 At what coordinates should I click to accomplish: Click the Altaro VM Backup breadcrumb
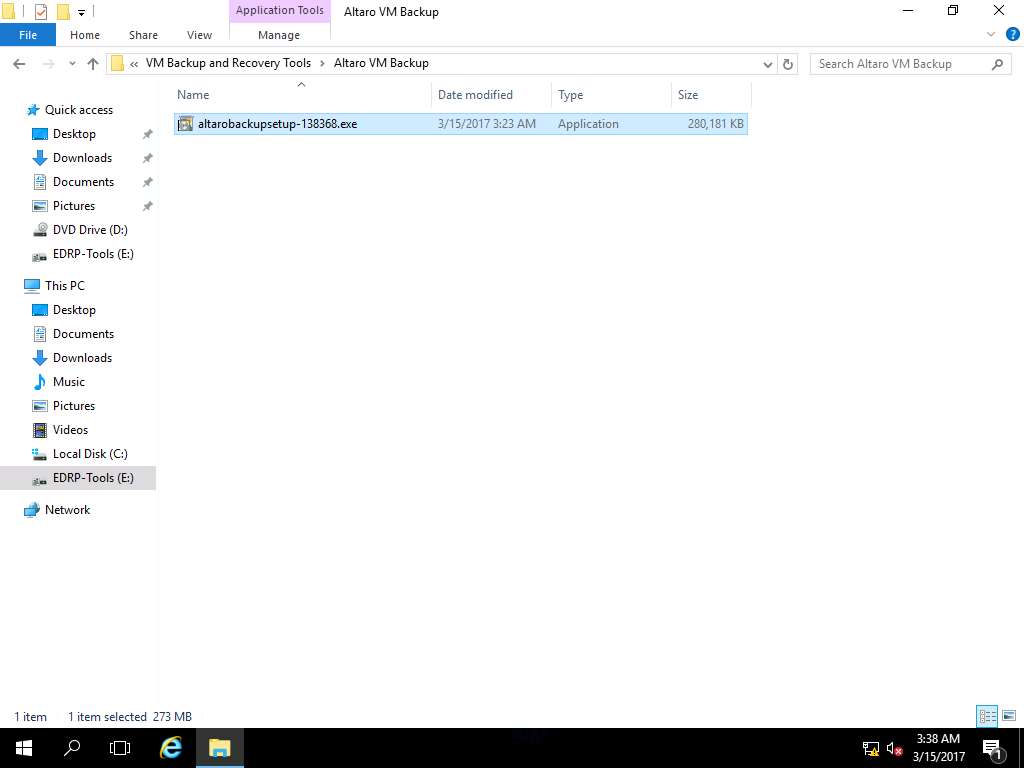click(x=381, y=63)
